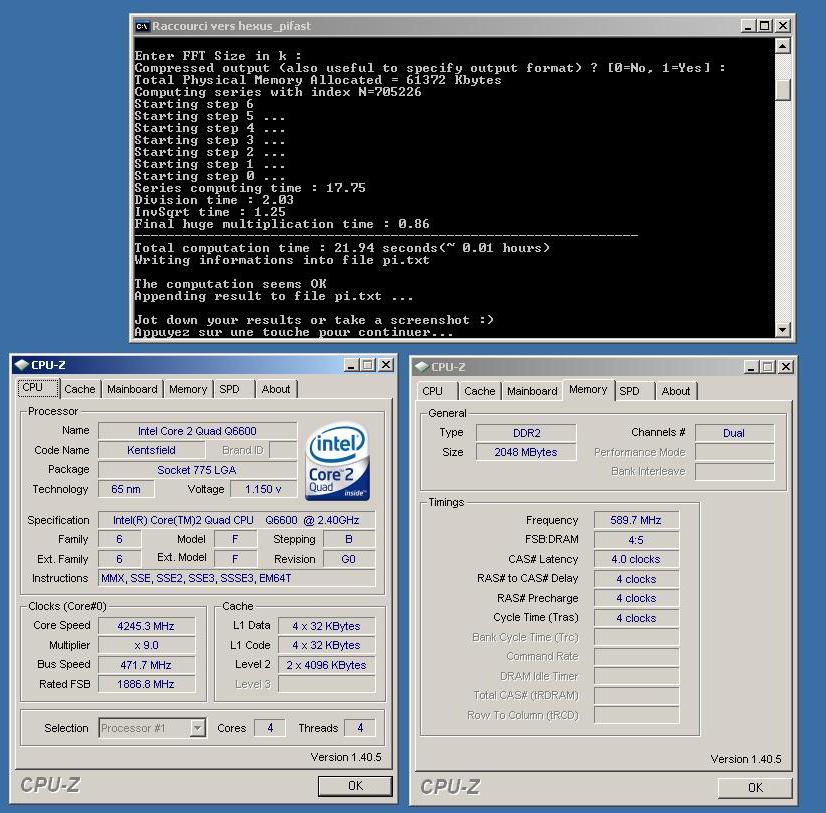The width and height of the screenshot is (826, 813).
Task: Click the RAS# to CAS# Delay value
Action: [636, 579]
